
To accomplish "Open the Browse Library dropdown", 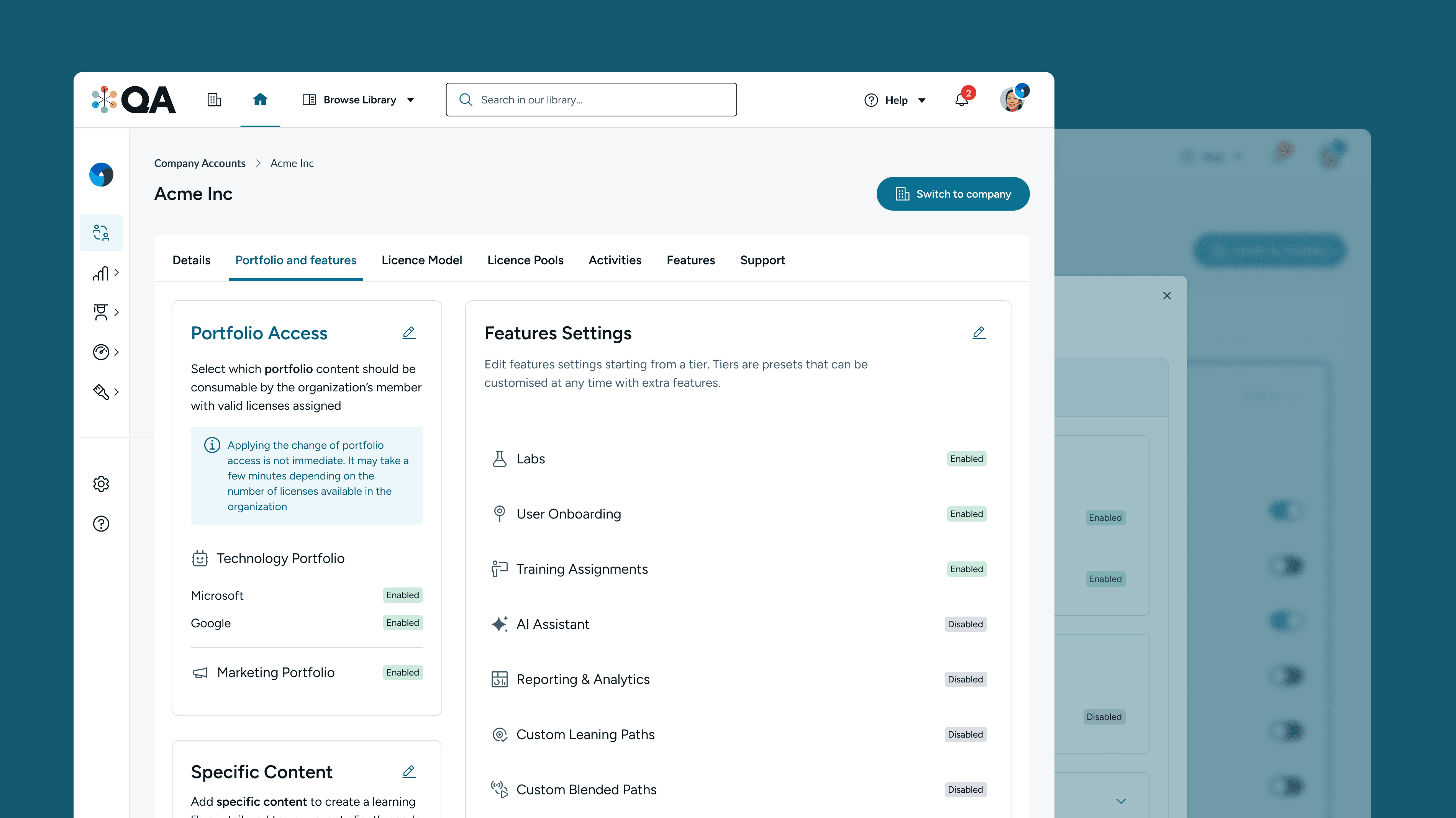I will pos(359,100).
